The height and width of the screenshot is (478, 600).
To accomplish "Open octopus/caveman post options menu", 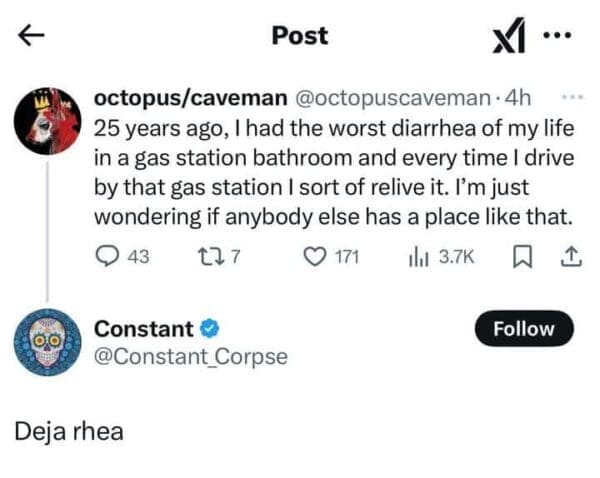I will pyautogui.click(x=571, y=97).
